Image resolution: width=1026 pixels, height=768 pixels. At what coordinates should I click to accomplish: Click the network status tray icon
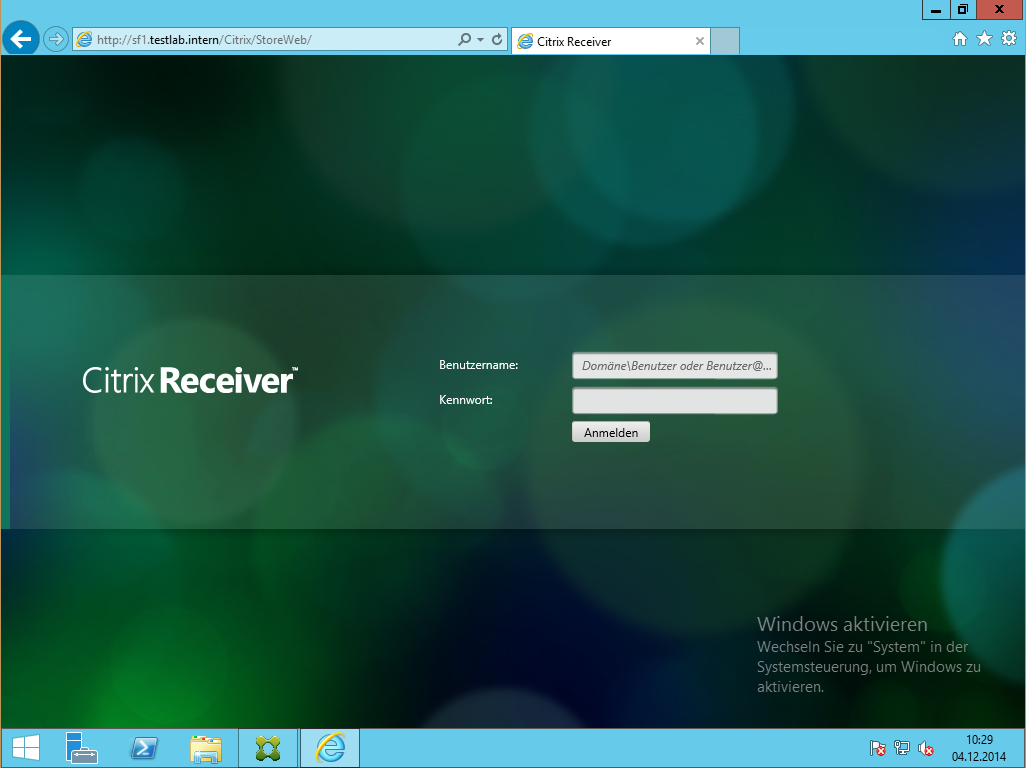tap(902, 748)
